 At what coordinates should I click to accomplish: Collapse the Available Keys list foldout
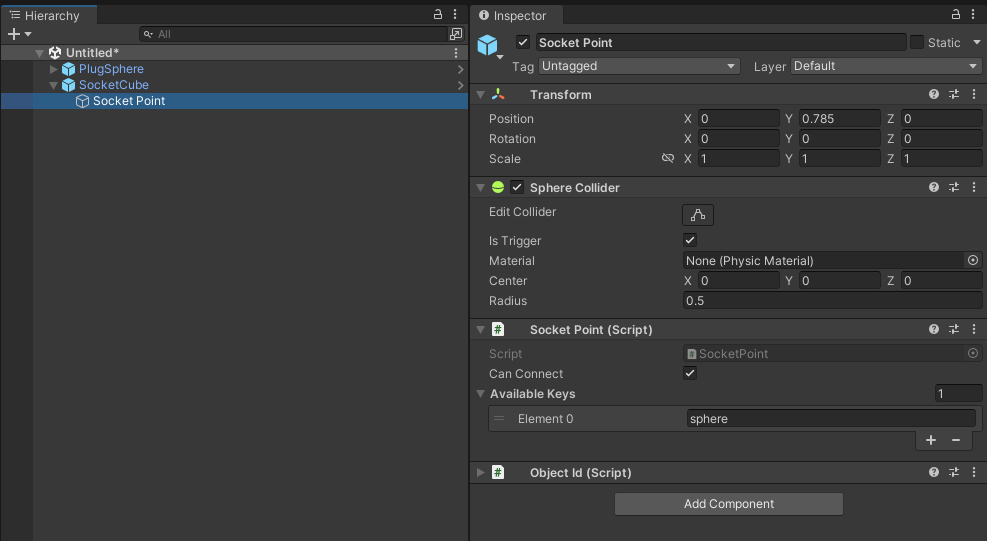coord(480,394)
